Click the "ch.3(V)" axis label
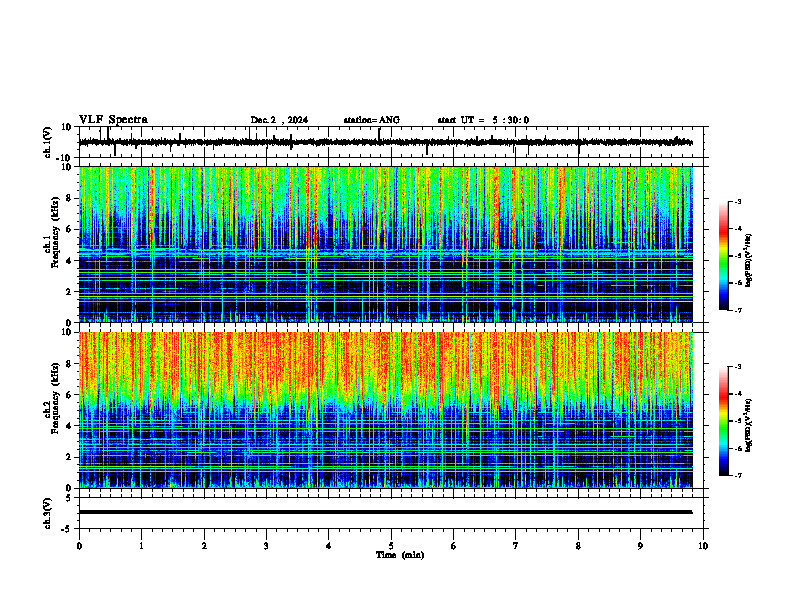The height and width of the screenshot is (612, 792). 48,513
